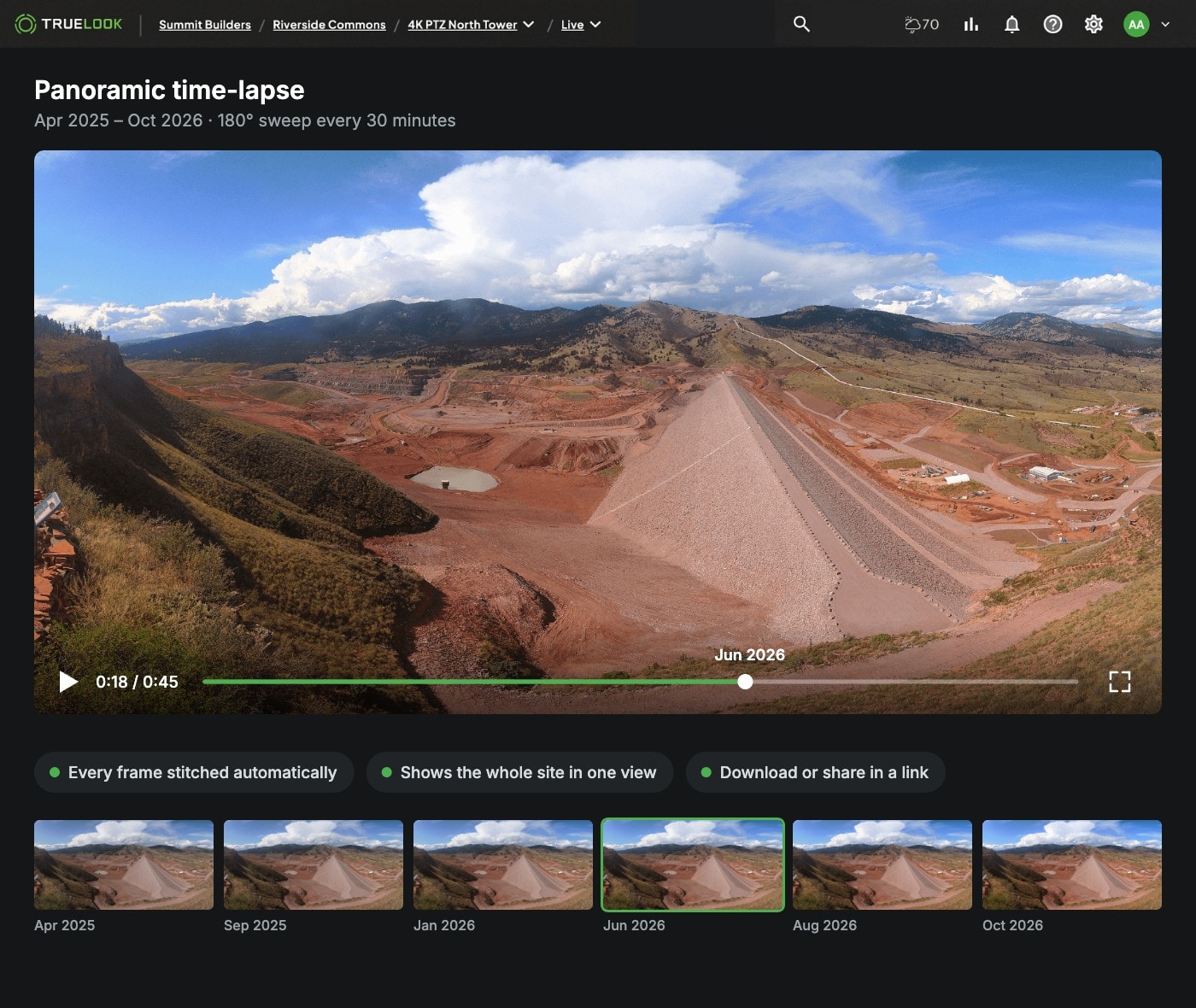
Task: Select the Aug 2026 thumbnail
Action: pyautogui.click(x=882, y=864)
